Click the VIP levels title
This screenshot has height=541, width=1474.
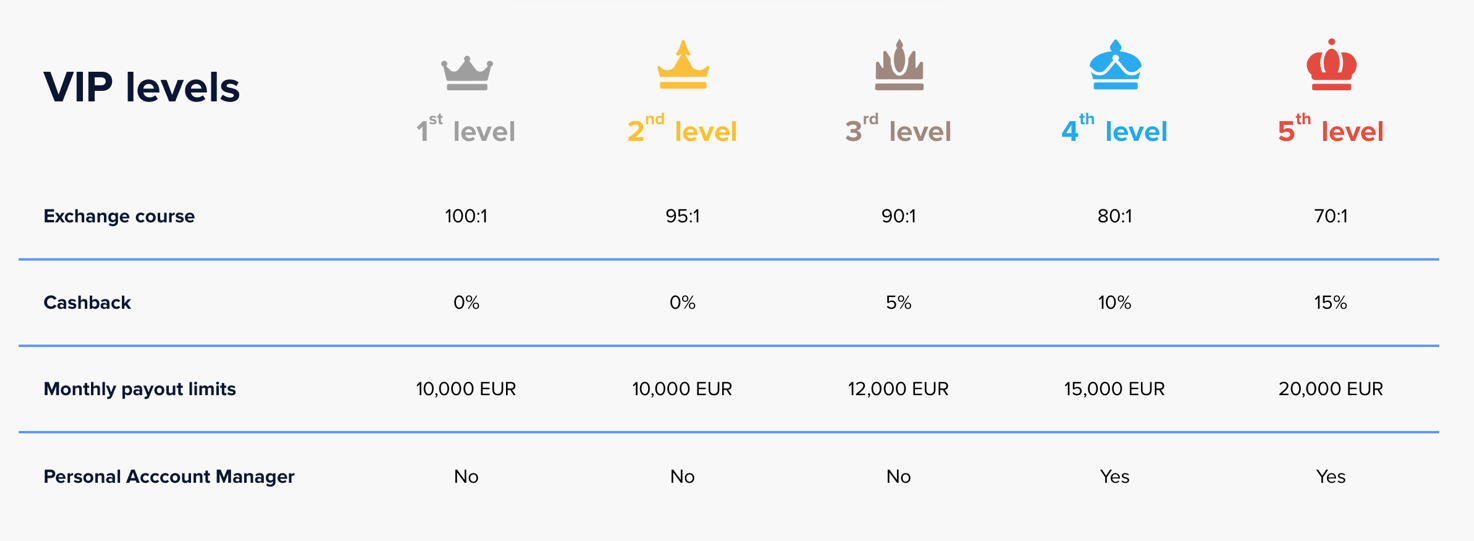[142, 87]
